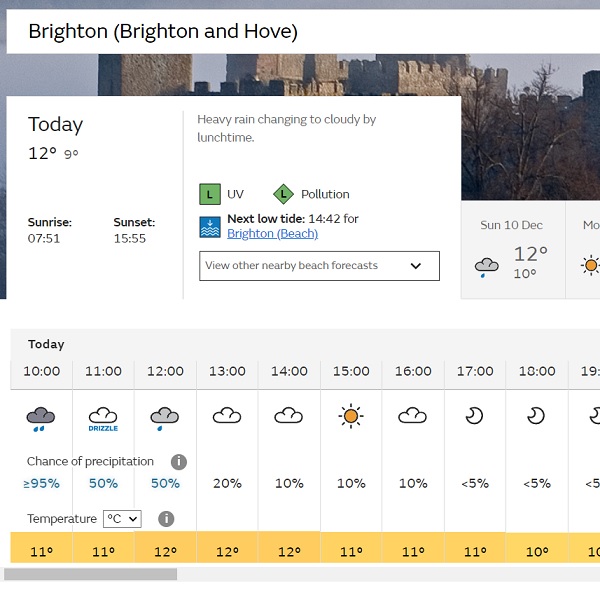Click the 16:00 cloudy icon
This screenshot has width=600, height=595.
tap(412, 416)
